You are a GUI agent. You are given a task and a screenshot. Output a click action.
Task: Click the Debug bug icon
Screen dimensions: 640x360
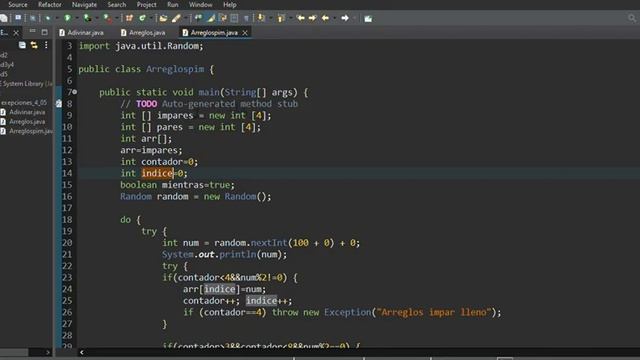[48, 18]
